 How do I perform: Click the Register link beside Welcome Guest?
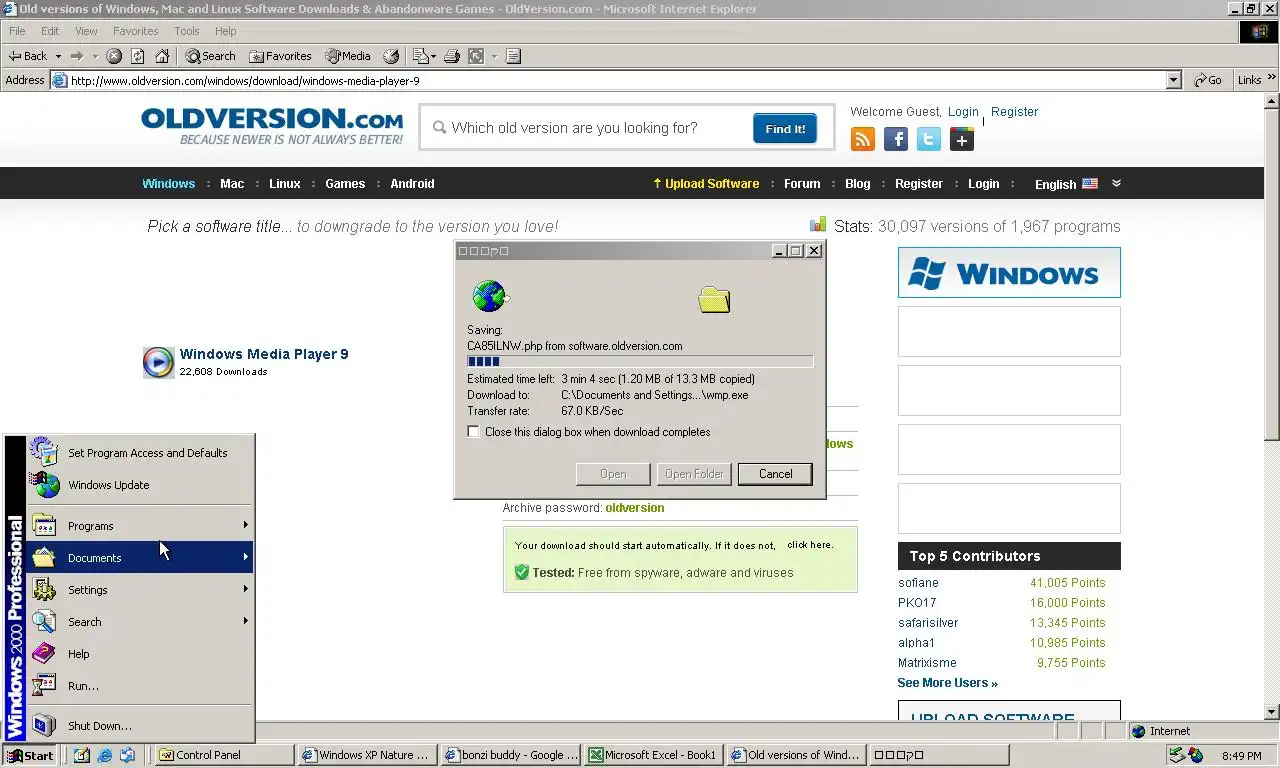[1015, 112]
